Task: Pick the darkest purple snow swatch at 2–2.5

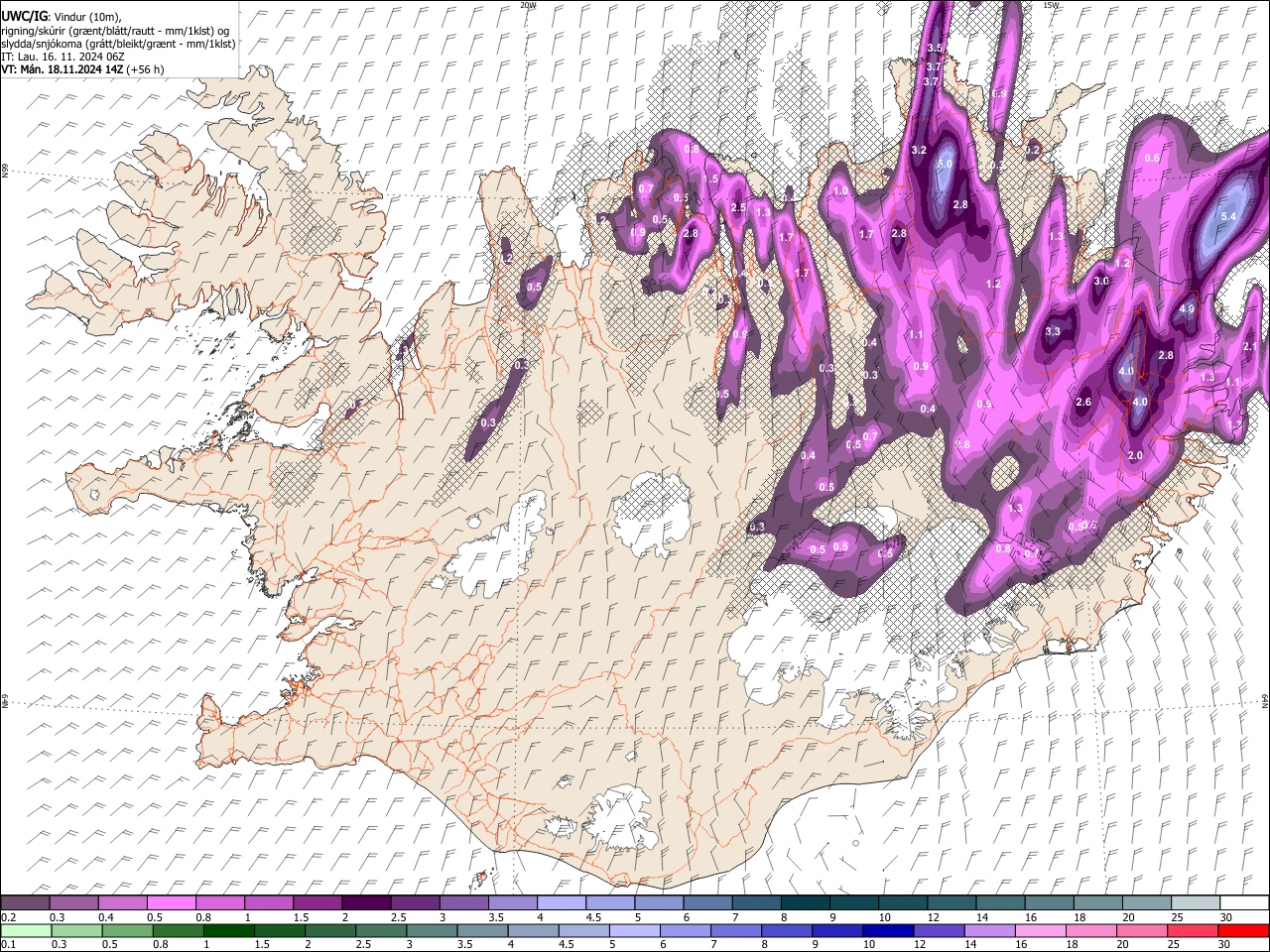Action: pos(366,902)
